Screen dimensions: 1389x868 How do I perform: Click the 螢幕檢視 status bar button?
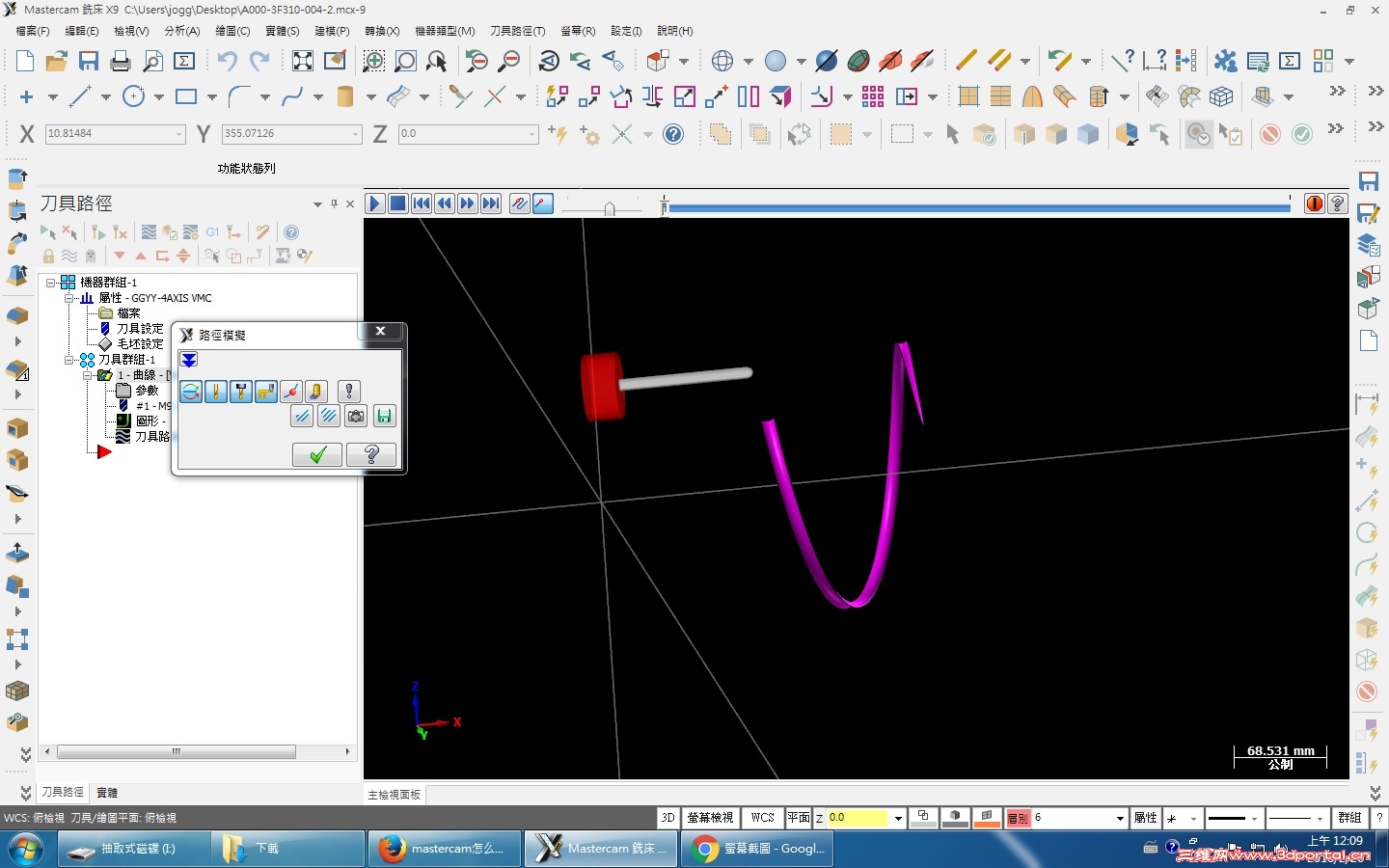click(711, 818)
